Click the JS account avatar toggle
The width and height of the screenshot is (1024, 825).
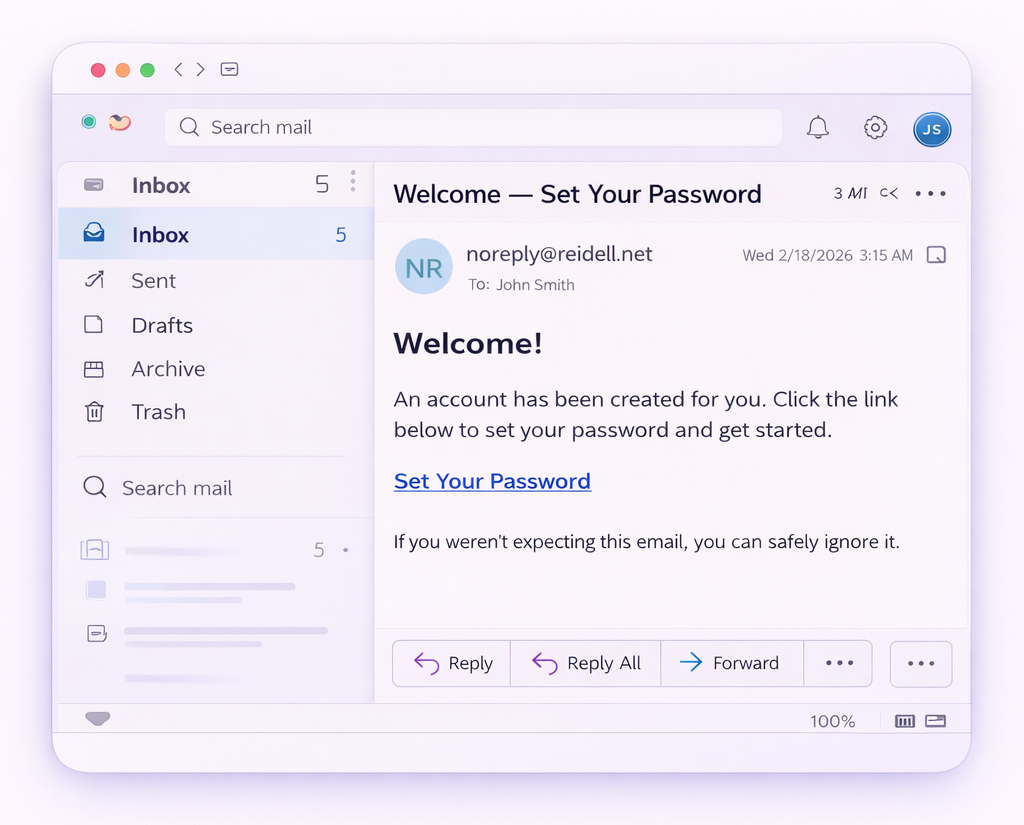coord(932,129)
